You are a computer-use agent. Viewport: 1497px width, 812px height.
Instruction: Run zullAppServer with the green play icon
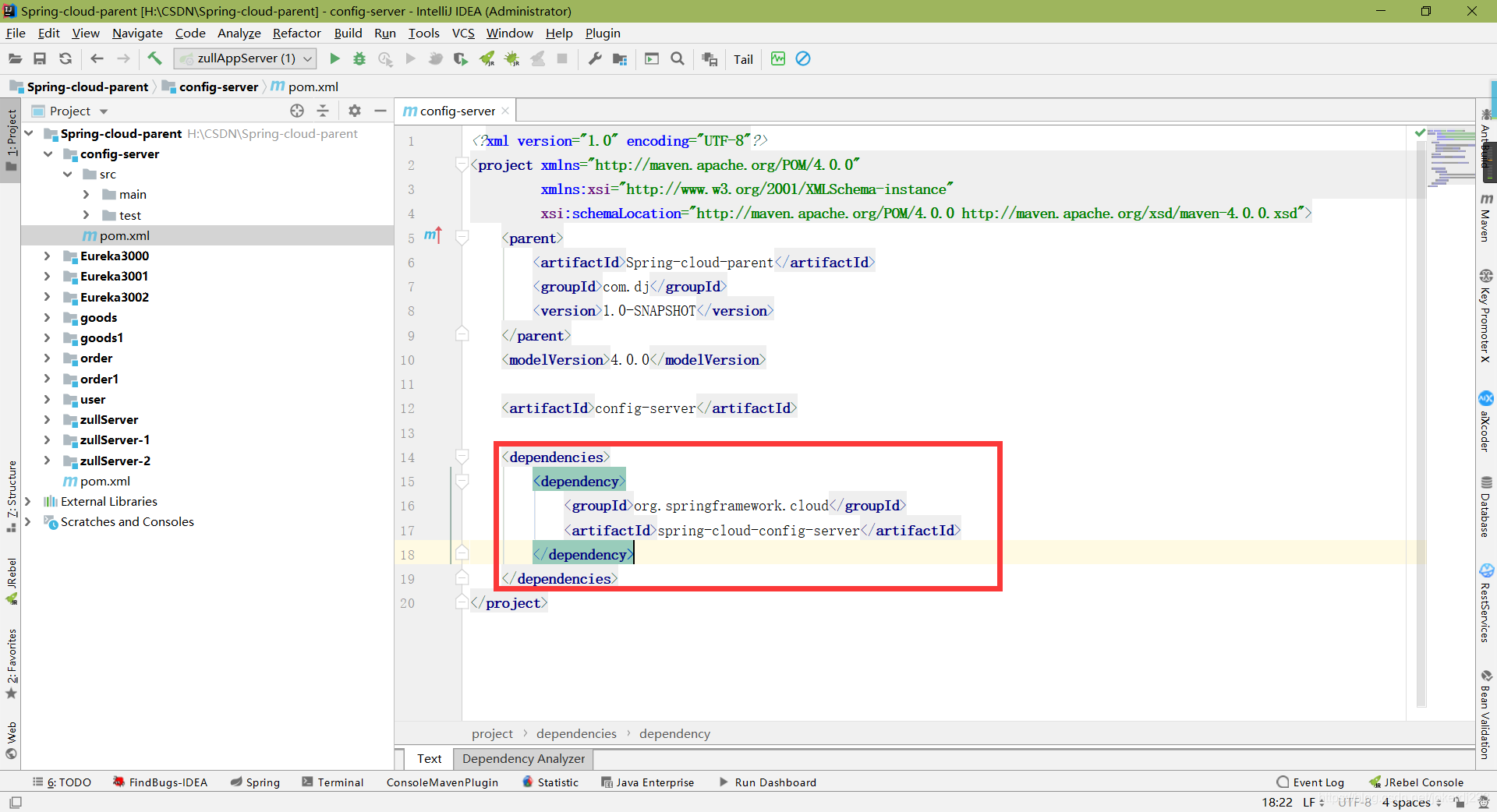[334, 58]
